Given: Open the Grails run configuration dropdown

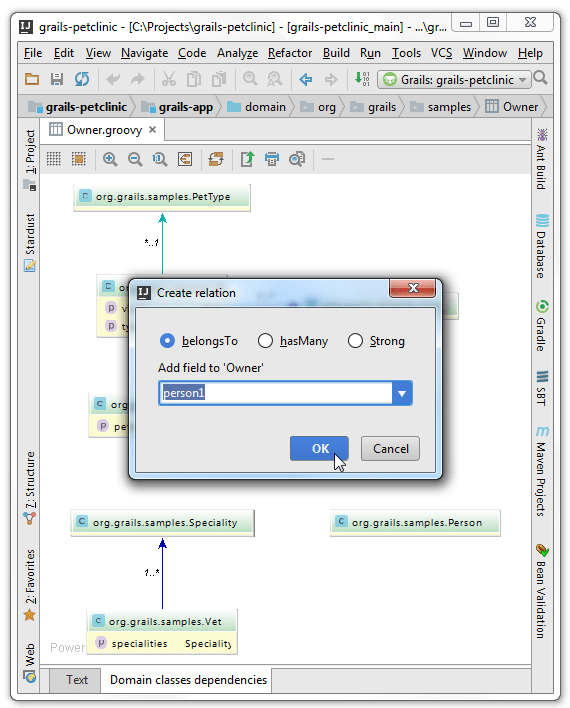Looking at the screenshot, I should (x=454, y=80).
